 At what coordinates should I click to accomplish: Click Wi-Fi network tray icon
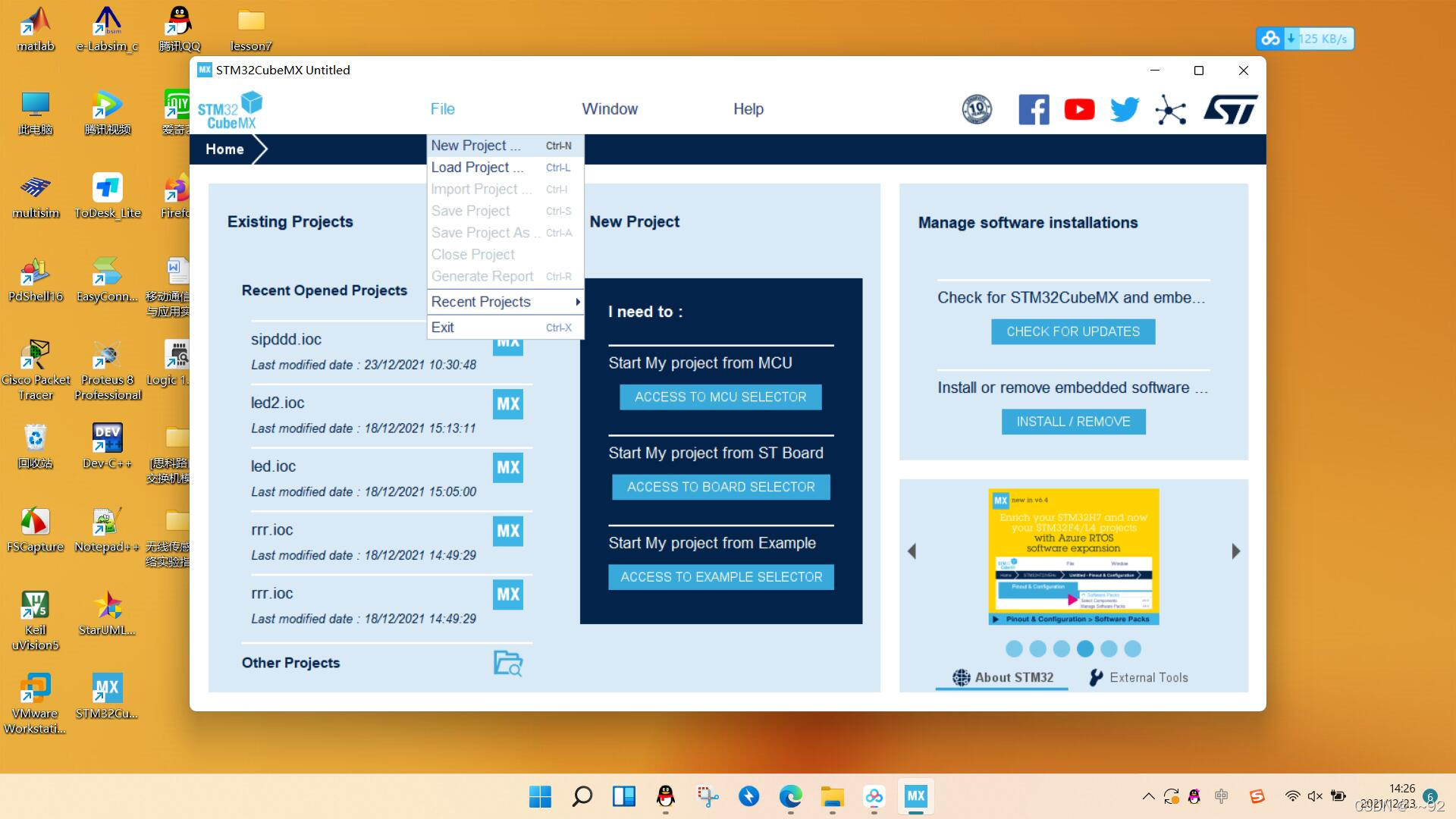1292,796
